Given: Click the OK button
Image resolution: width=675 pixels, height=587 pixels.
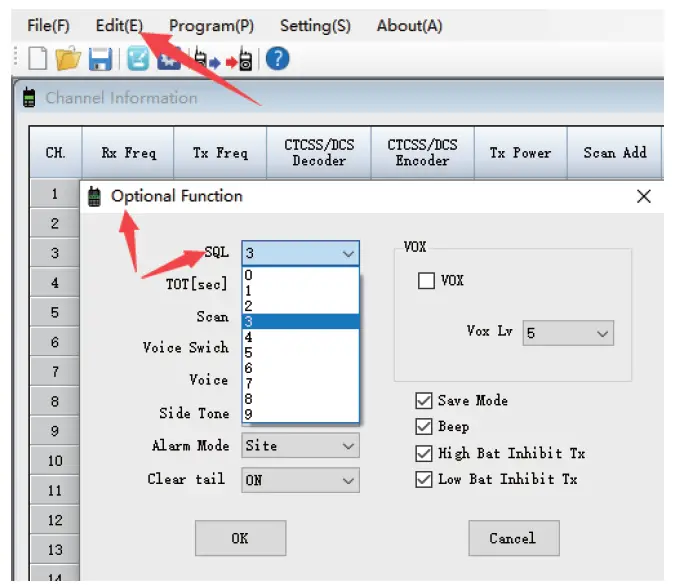Looking at the screenshot, I should (x=240, y=538).
